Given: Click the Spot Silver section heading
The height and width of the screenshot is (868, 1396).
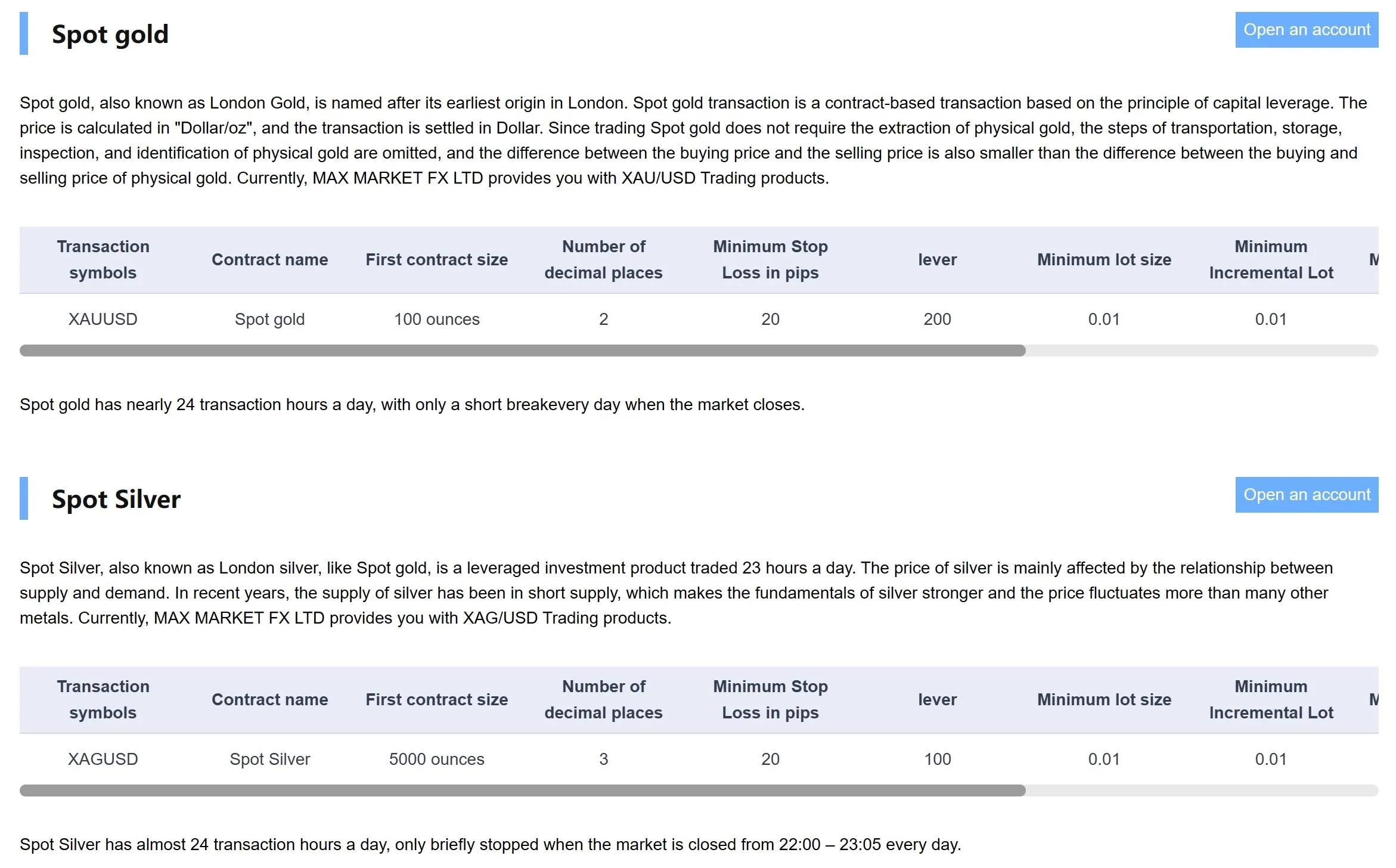Looking at the screenshot, I should (x=116, y=499).
